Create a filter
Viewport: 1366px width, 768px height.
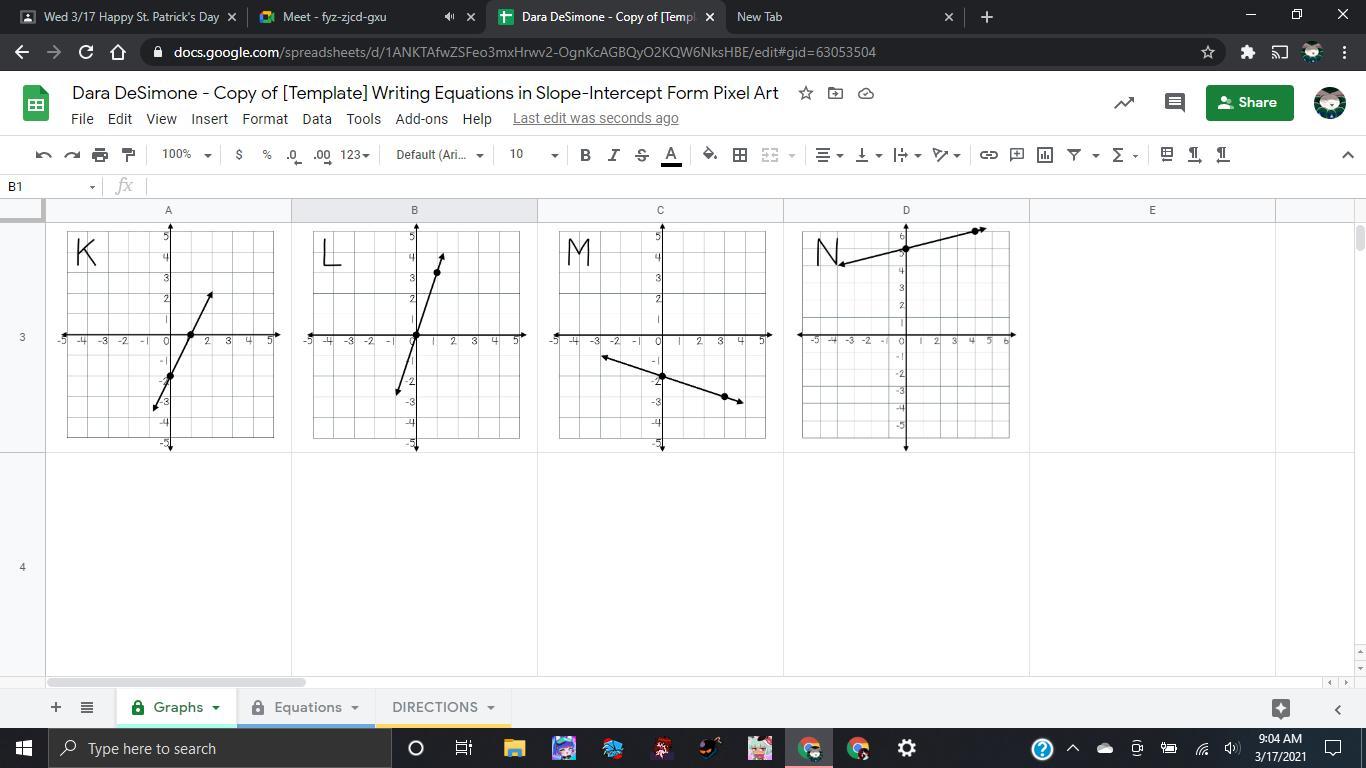coord(1074,155)
